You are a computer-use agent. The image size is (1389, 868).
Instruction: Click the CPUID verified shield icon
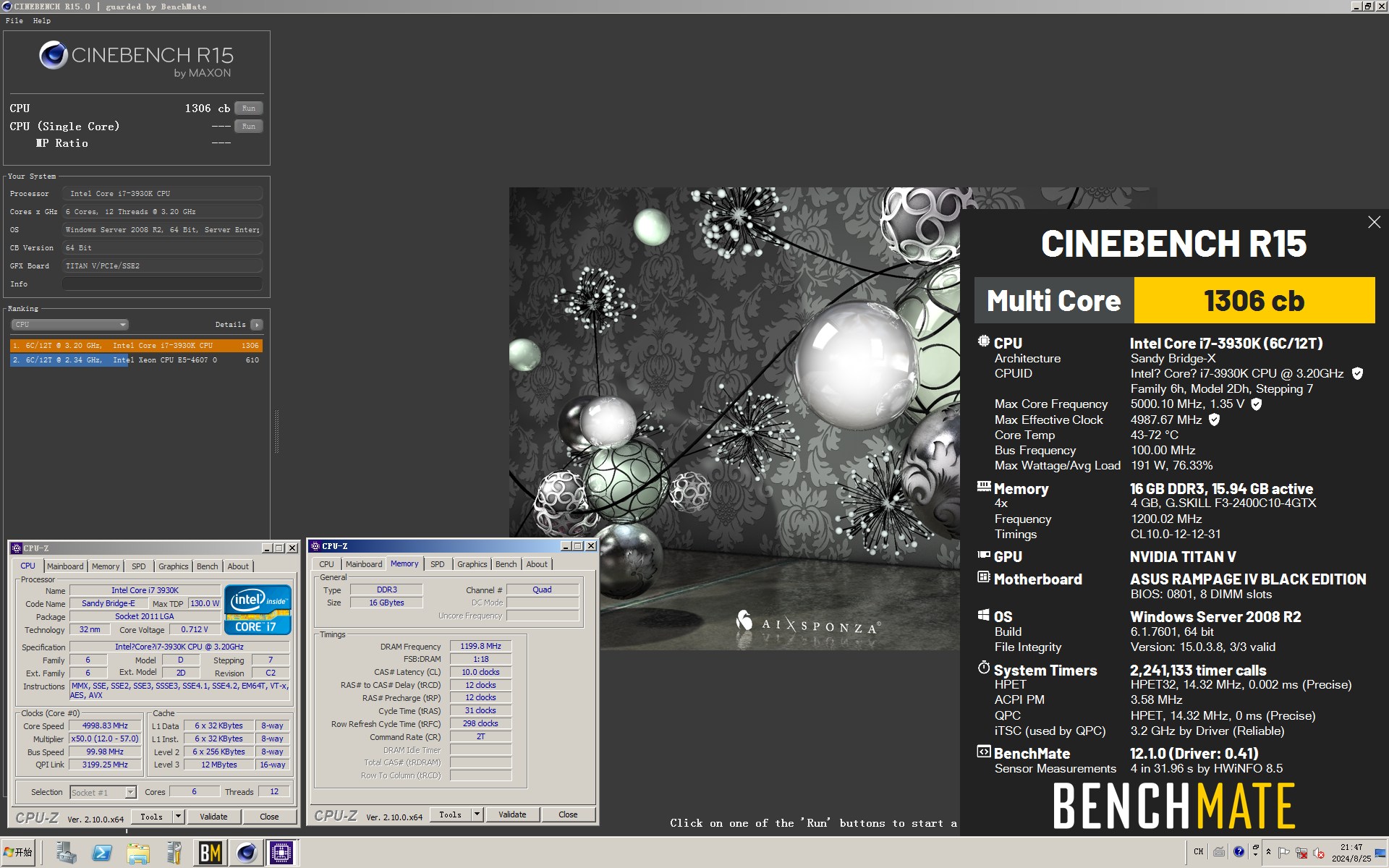pos(1357,374)
